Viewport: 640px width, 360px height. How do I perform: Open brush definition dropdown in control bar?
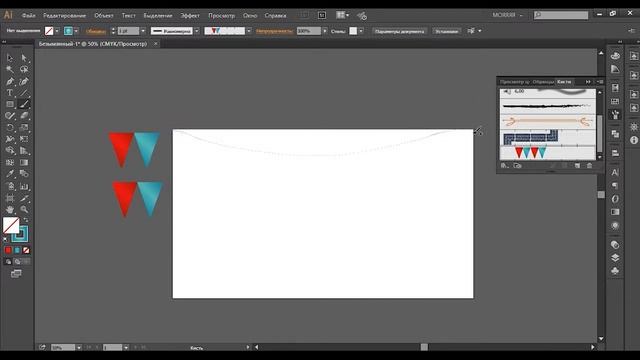click(x=249, y=31)
